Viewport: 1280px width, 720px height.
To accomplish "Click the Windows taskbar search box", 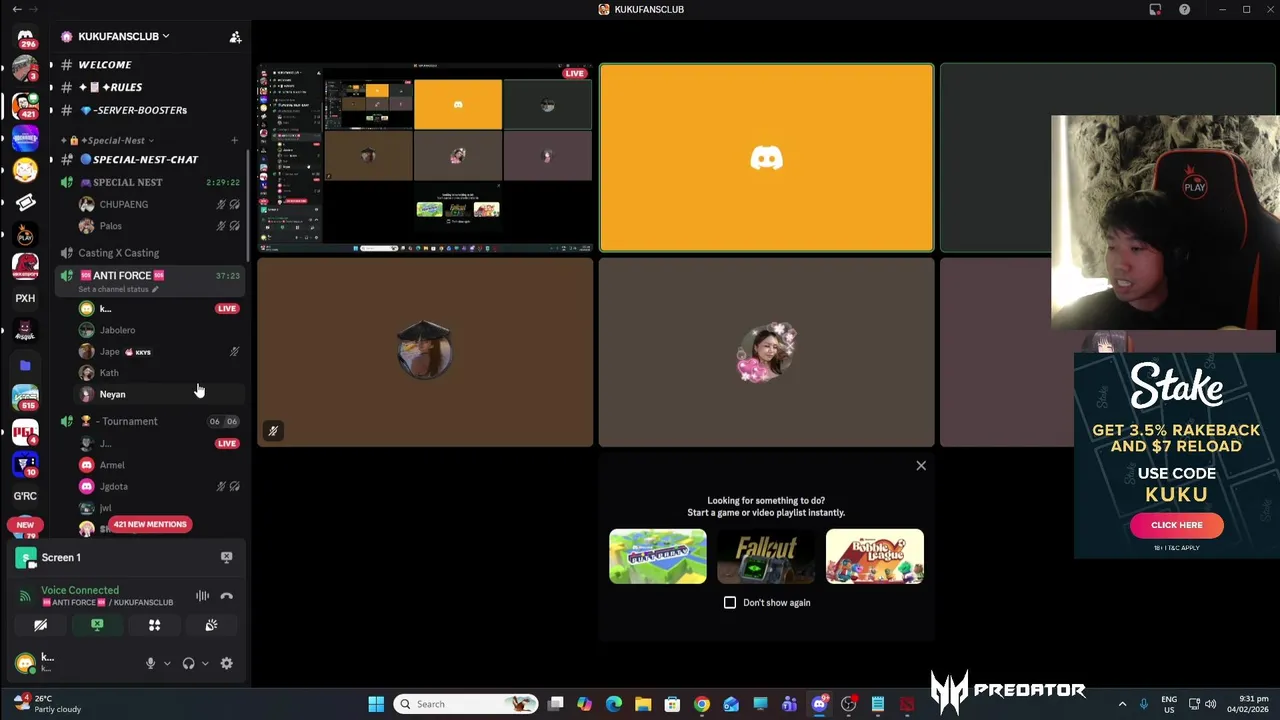I will click(465, 704).
